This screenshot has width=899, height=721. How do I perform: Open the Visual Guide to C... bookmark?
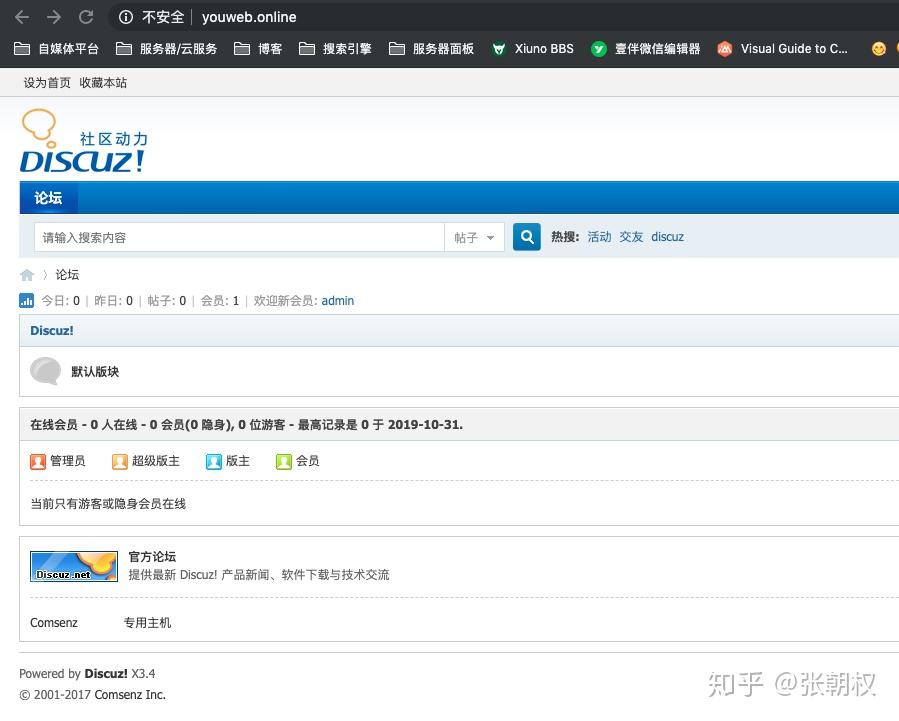tap(782, 49)
